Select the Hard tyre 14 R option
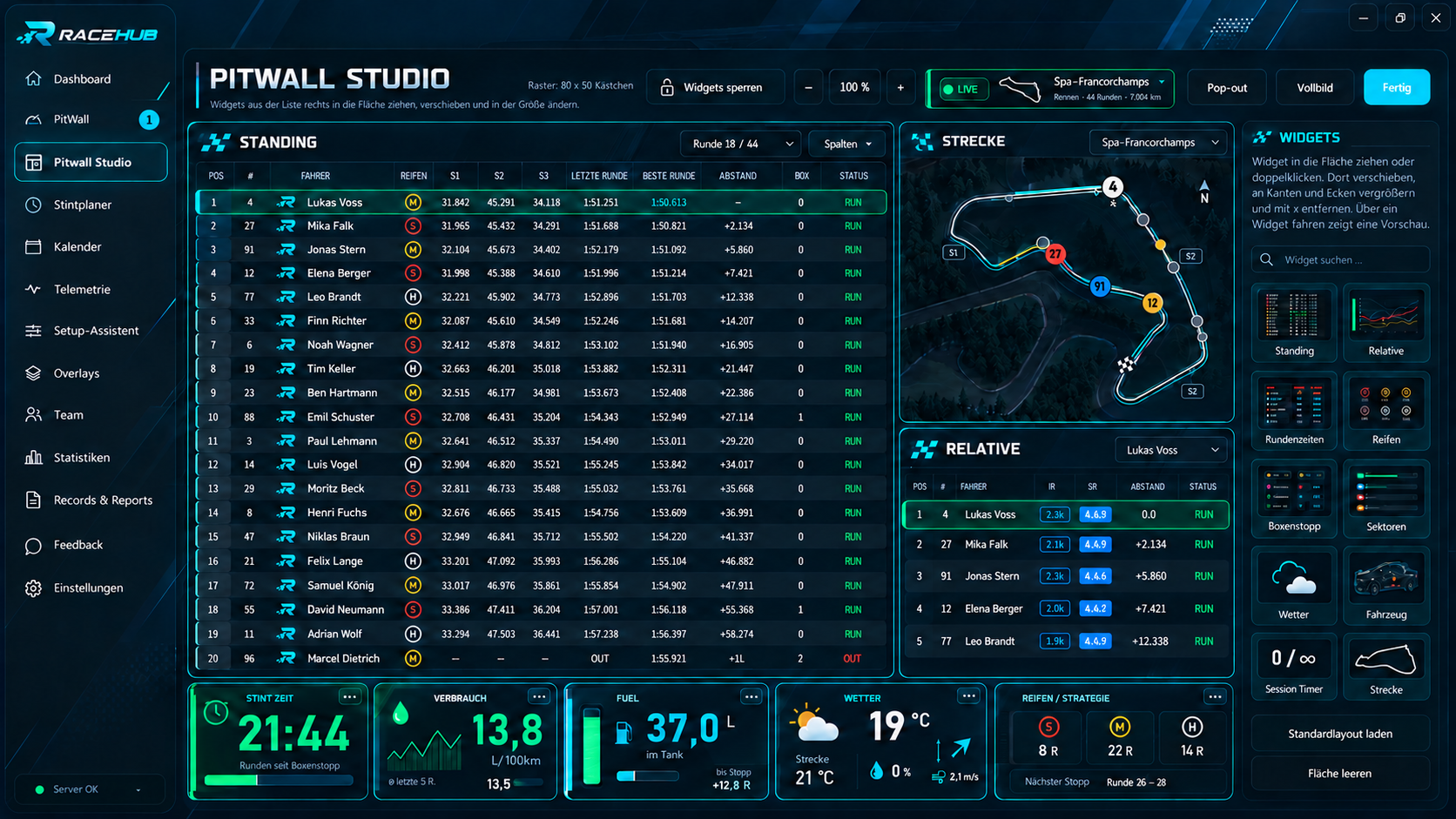 (1192, 736)
